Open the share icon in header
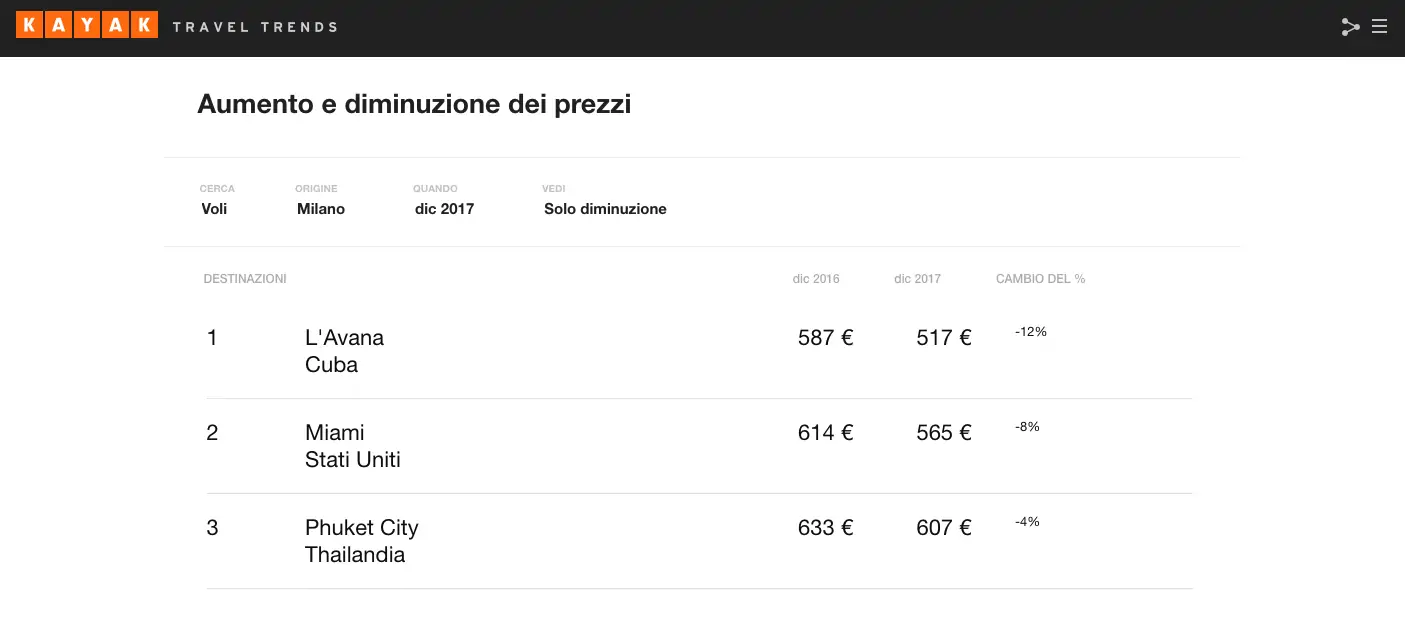 [x=1350, y=27]
